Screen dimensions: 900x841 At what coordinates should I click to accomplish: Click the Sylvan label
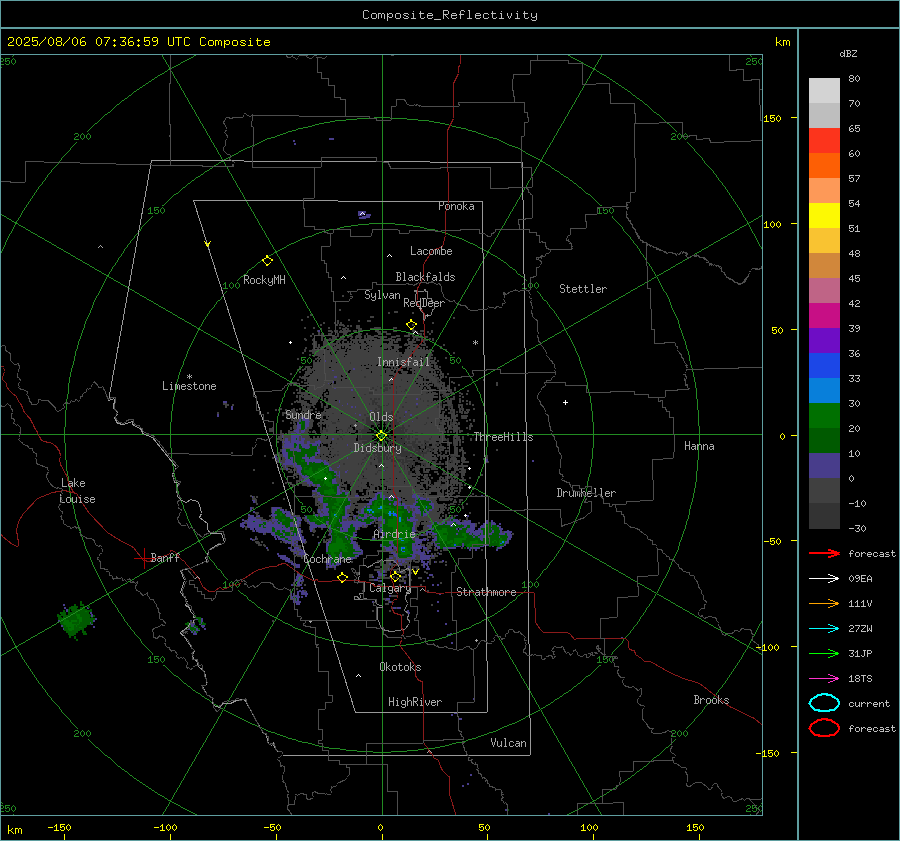click(382, 295)
